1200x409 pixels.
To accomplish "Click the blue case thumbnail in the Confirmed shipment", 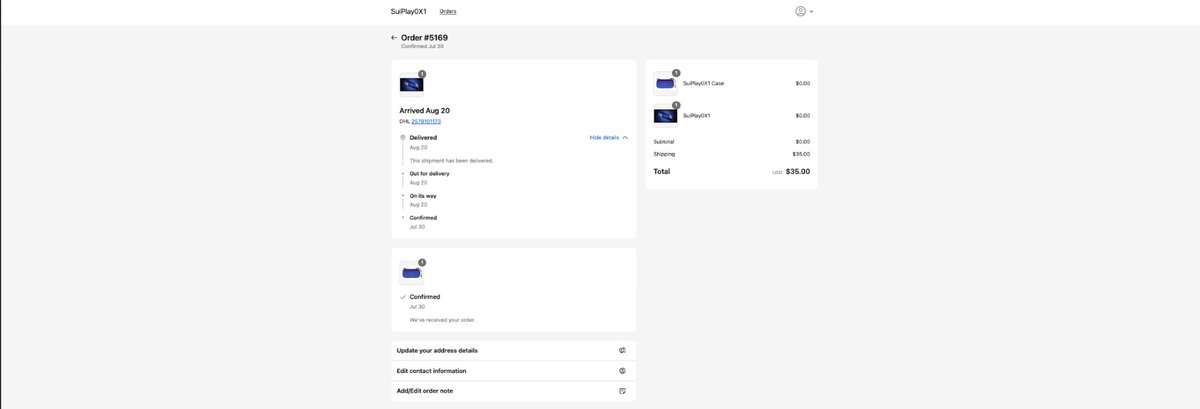I will (x=411, y=273).
